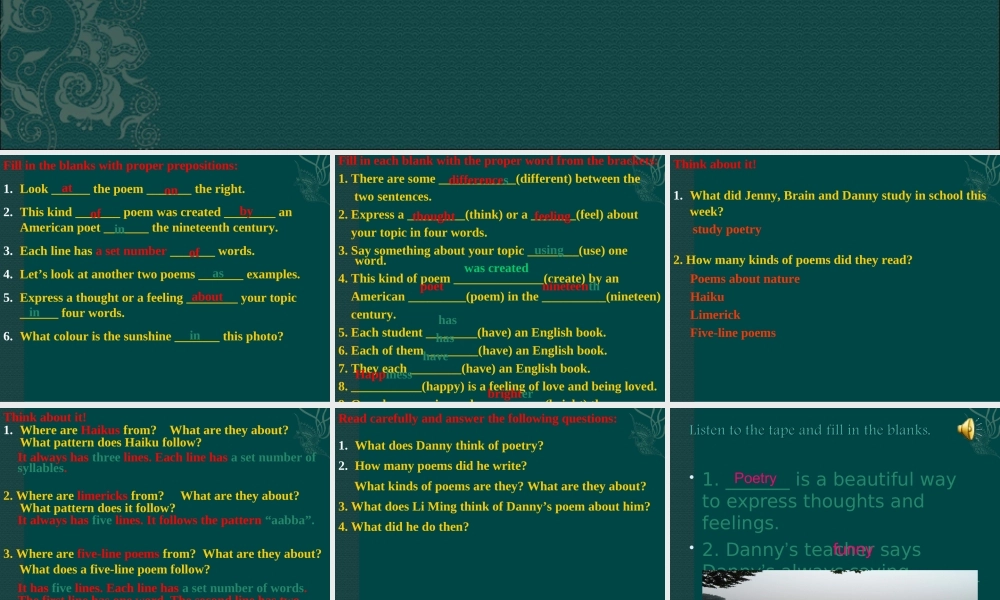Click 'What does Danny think of poetry?'
Image resolution: width=1000 pixels, height=600 pixels.
pyautogui.click(x=449, y=446)
